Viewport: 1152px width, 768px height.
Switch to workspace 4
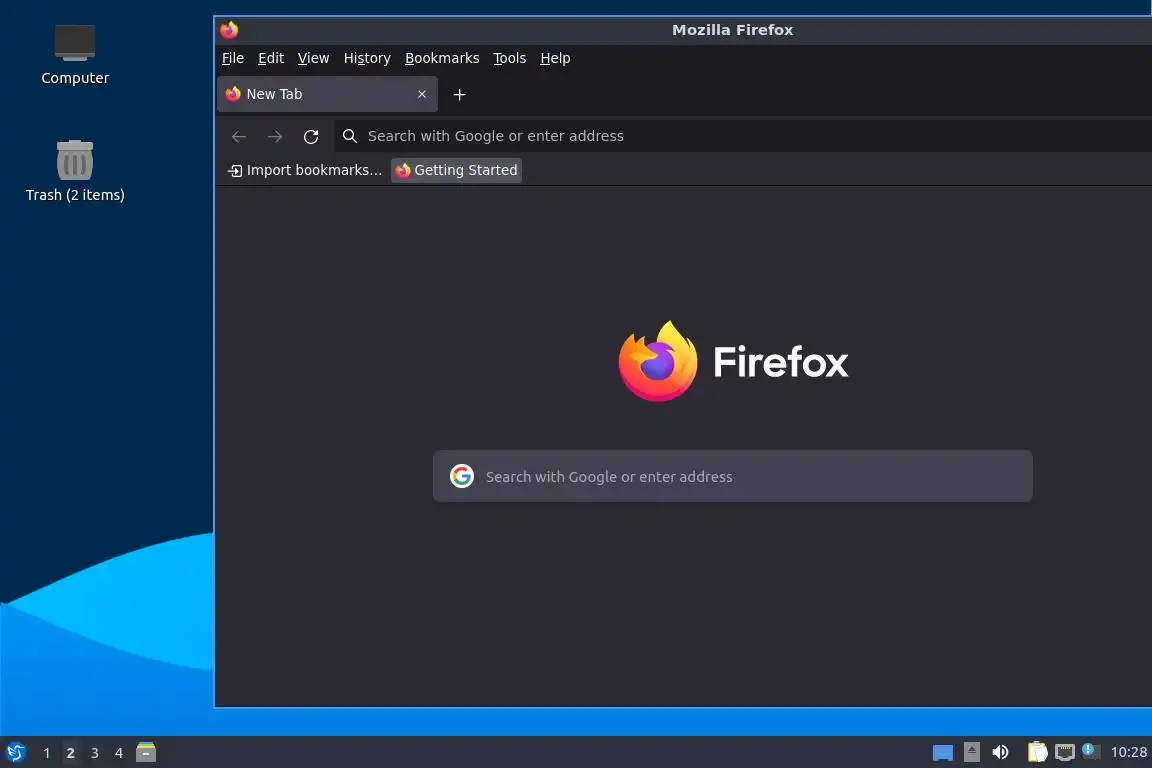118,753
